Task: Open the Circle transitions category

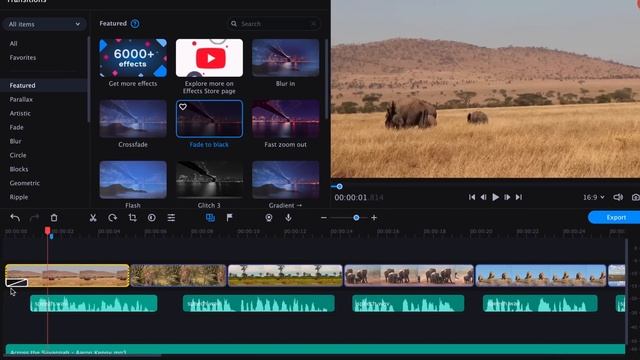Action: (18, 155)
